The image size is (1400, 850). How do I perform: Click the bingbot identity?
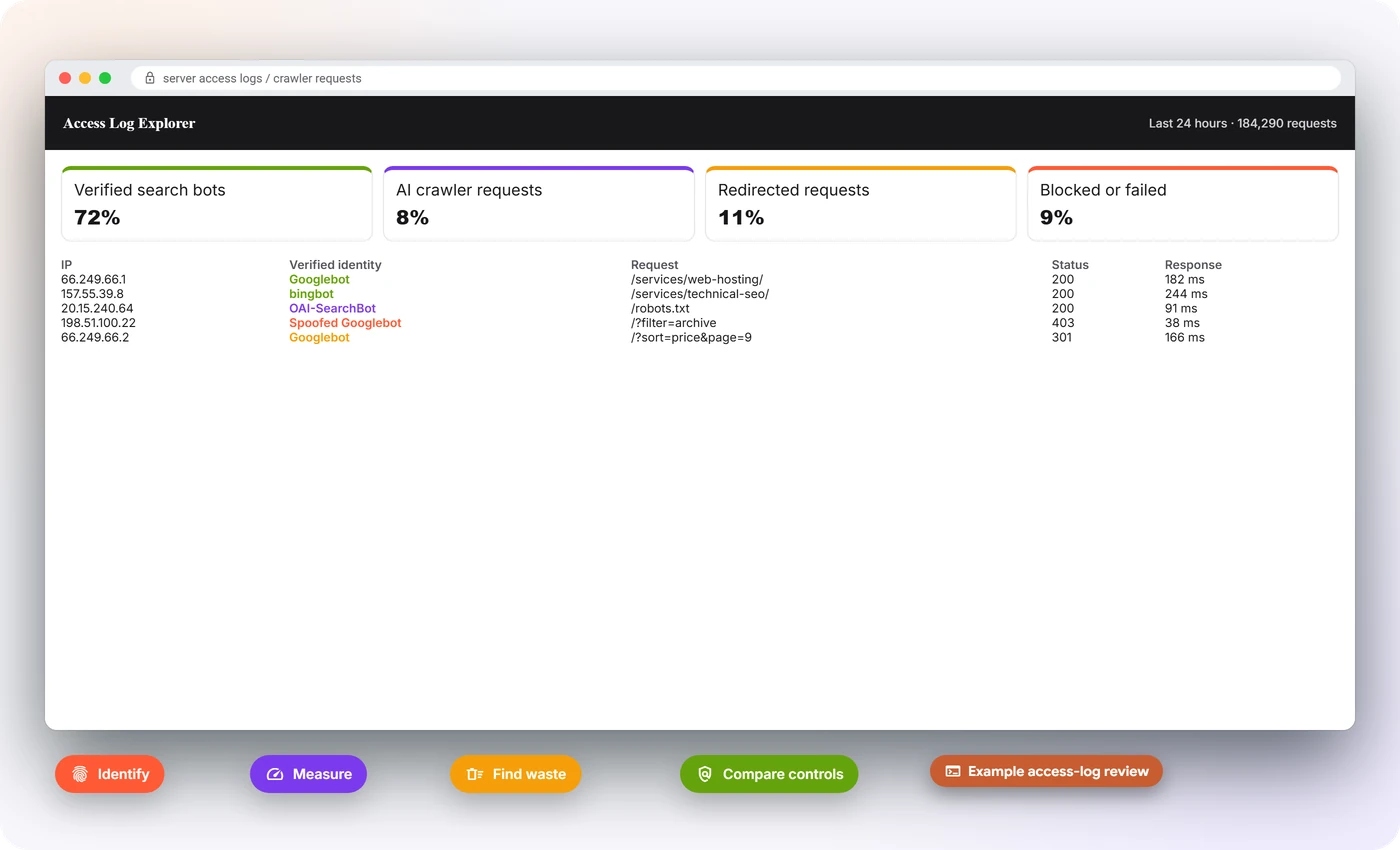[x=311, y=294]
